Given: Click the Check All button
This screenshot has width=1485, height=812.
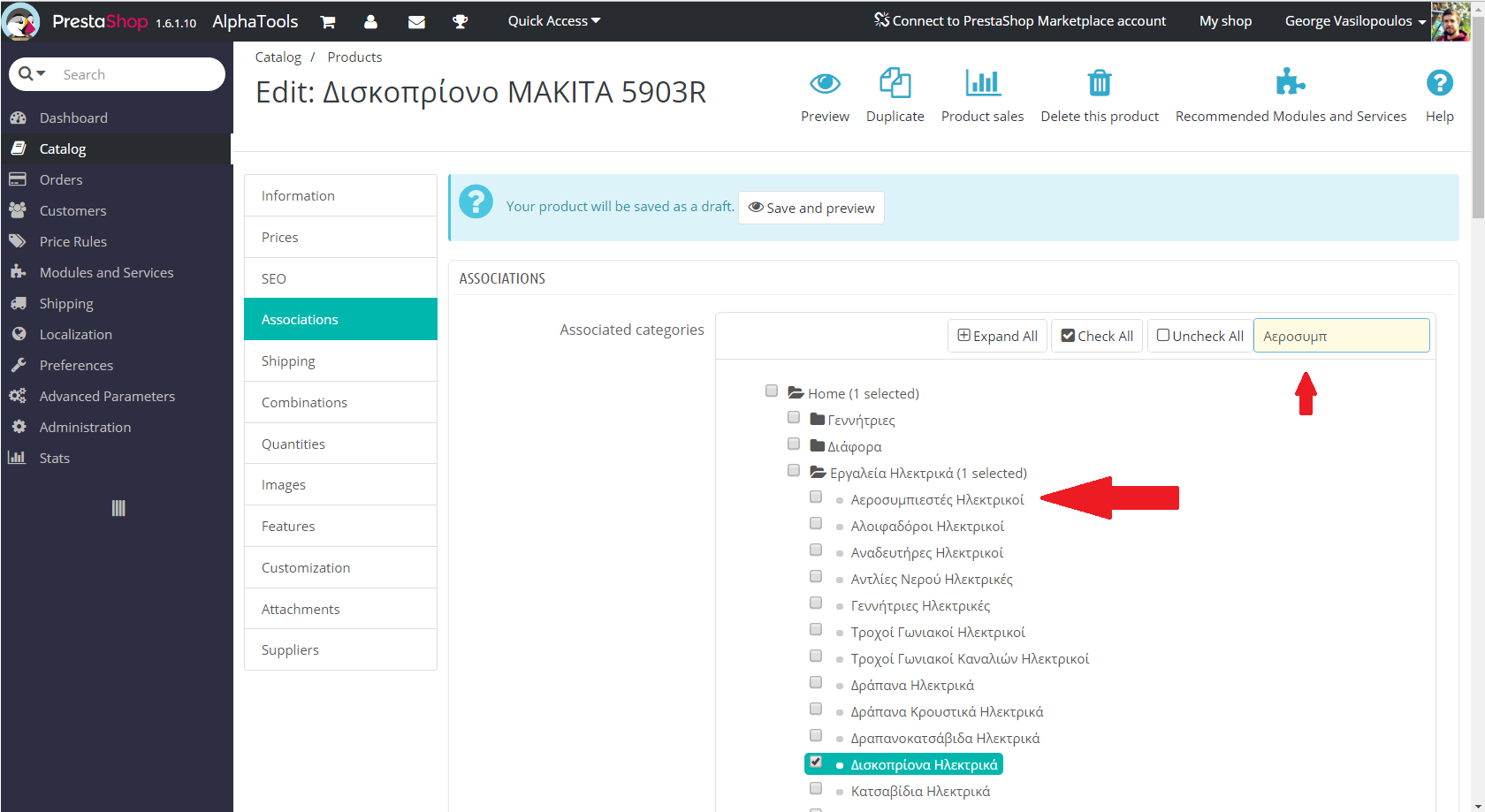Looking at the screenshot, I should [x=1097, y=336].
